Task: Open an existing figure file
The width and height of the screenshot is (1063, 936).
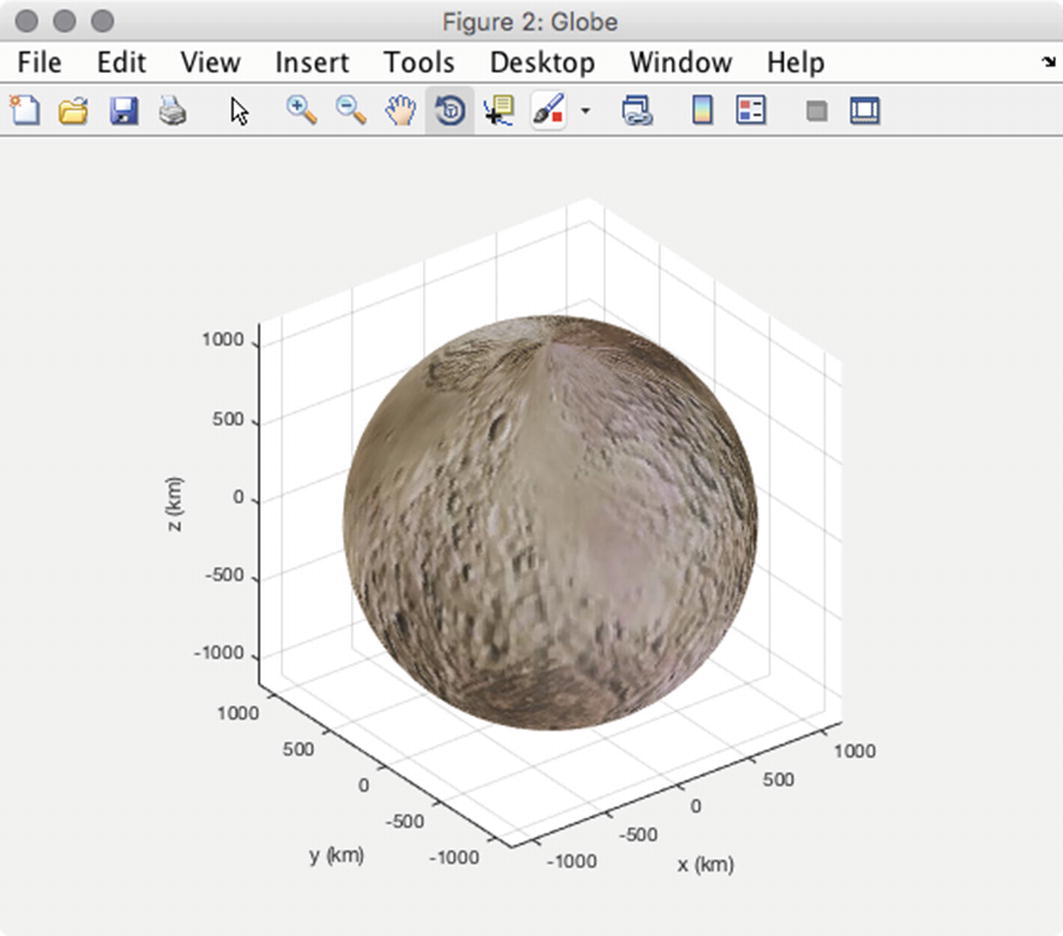Action: pyautogui.click(x=74, y=111)
